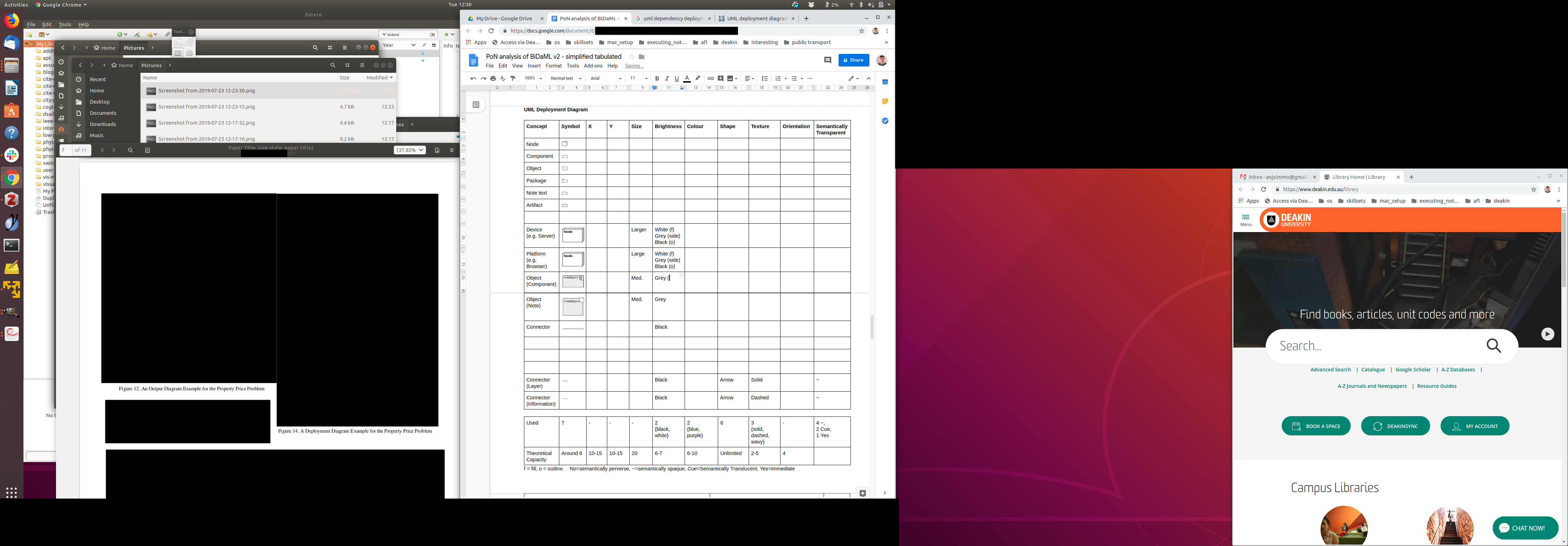
Task: Click the insert link icon
Action: [710, 78]
